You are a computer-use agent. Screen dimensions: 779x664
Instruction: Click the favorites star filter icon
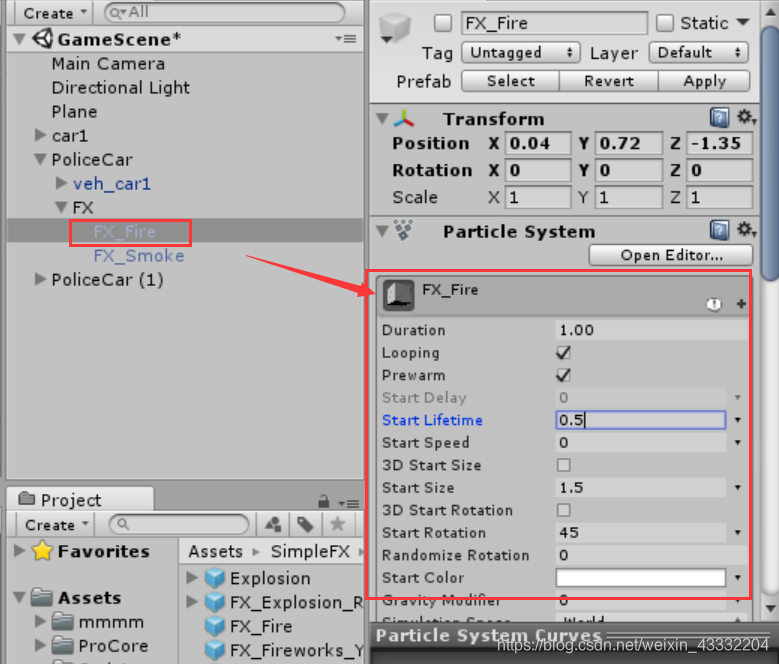tap(337, 524)
